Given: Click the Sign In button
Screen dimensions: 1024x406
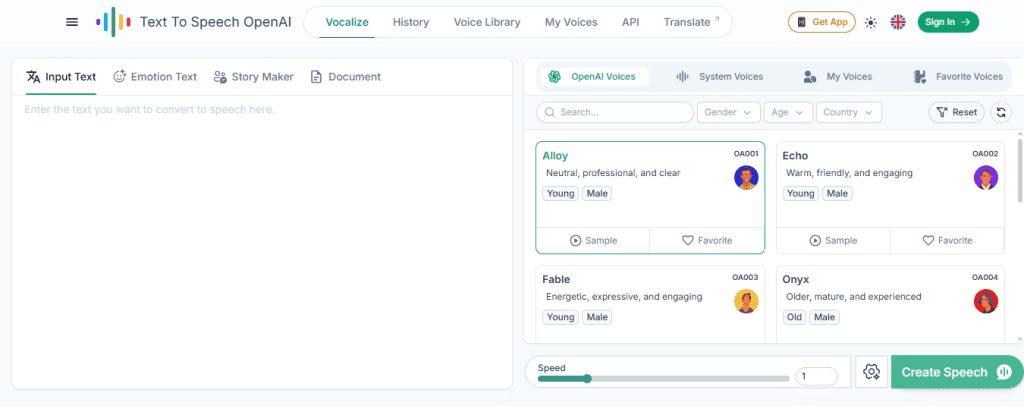Looking at the screenshot, I should [948, 22].
